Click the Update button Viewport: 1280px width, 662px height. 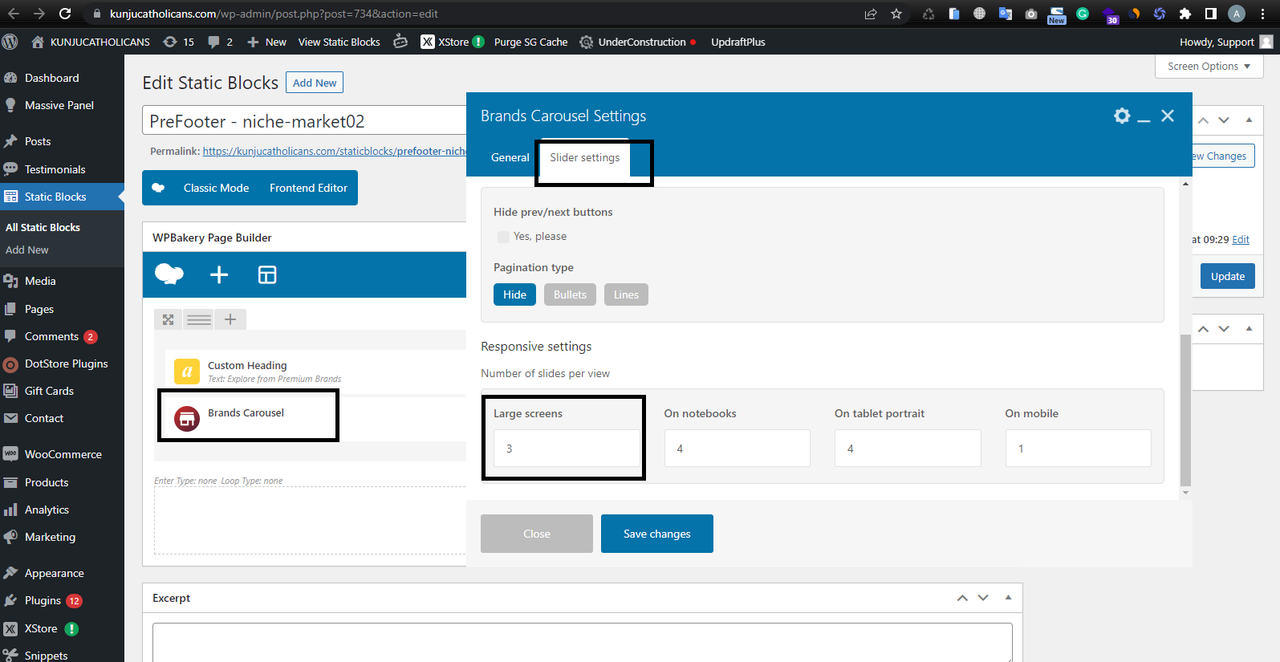(x=1228, y=276)
